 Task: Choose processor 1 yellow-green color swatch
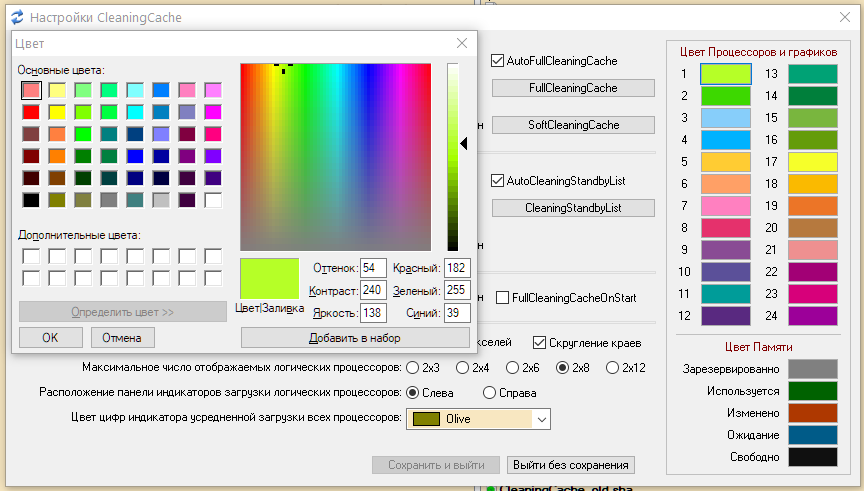pyautogui.click(x=725, y=73)
